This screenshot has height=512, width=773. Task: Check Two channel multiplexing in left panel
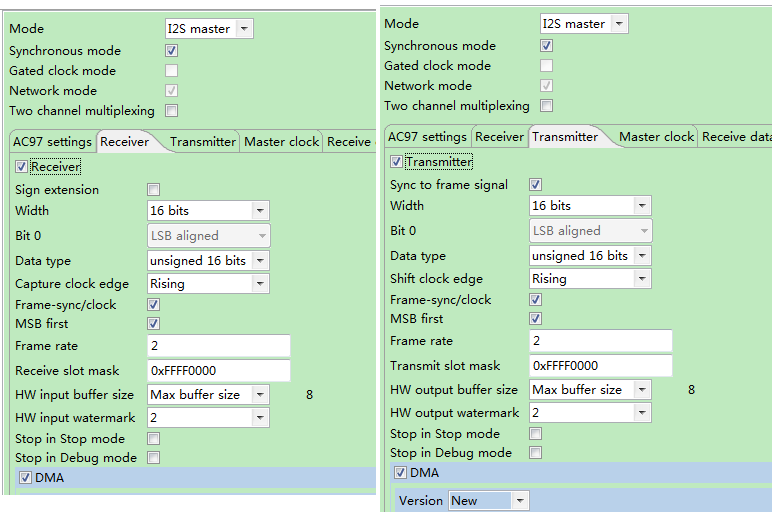(172, 110)
